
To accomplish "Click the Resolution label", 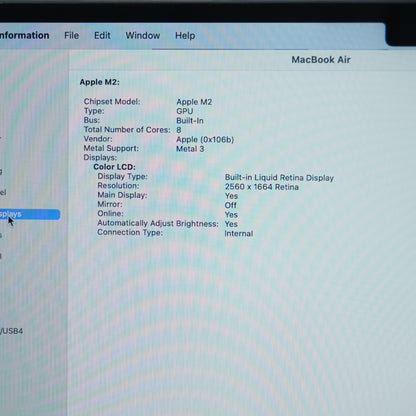I will coord(118,185).
